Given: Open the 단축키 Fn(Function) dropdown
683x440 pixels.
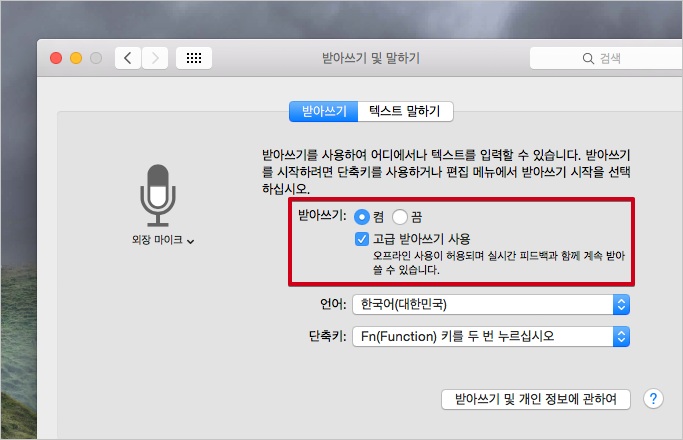Looking at the screenshot, I should (491, 337).
